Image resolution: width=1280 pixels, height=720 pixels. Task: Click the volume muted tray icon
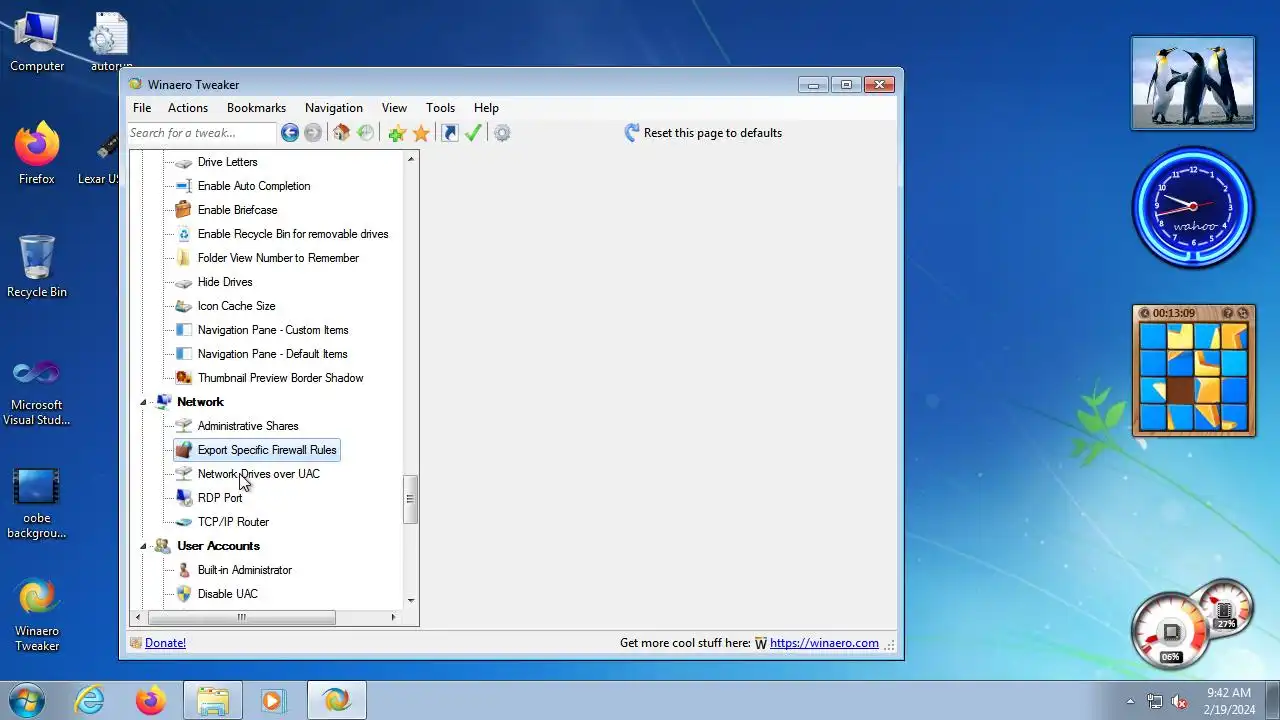1179,701
